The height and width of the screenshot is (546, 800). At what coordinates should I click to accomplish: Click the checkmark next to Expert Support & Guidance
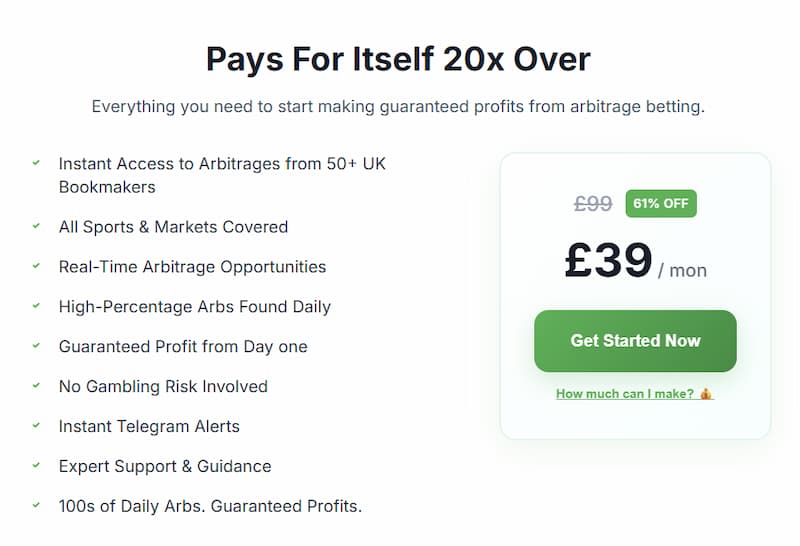pyautogui.click(x=36, y=466)
